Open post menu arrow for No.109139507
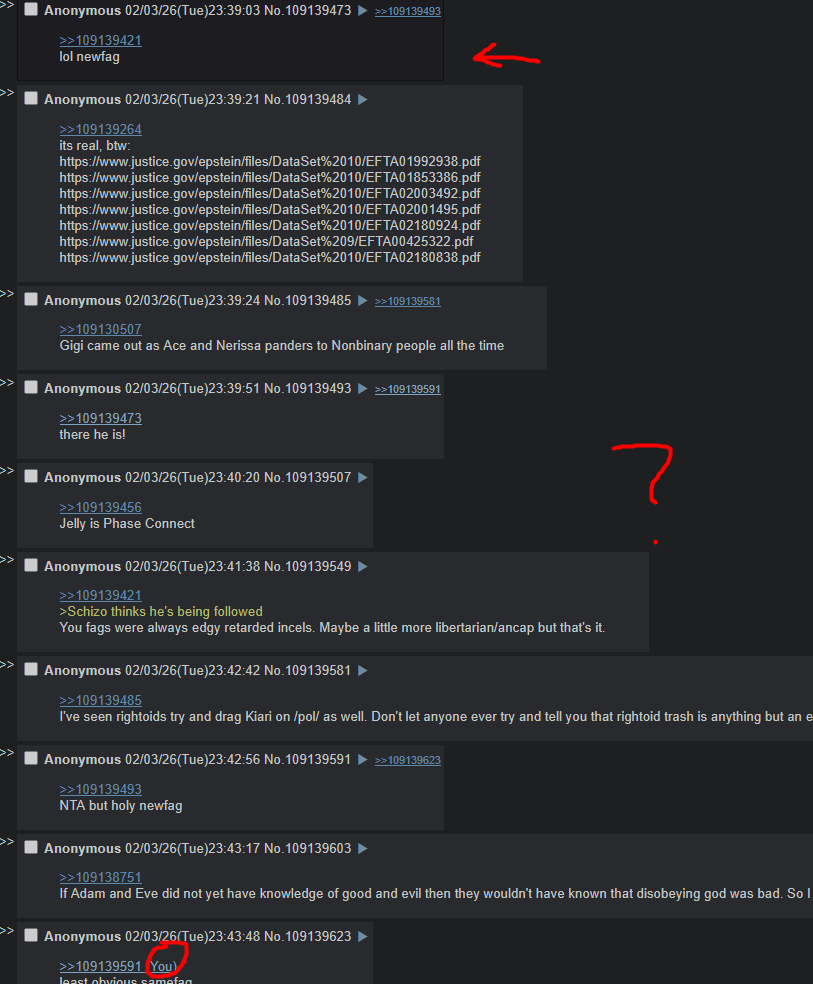The image size is (813, 984). 363,478
